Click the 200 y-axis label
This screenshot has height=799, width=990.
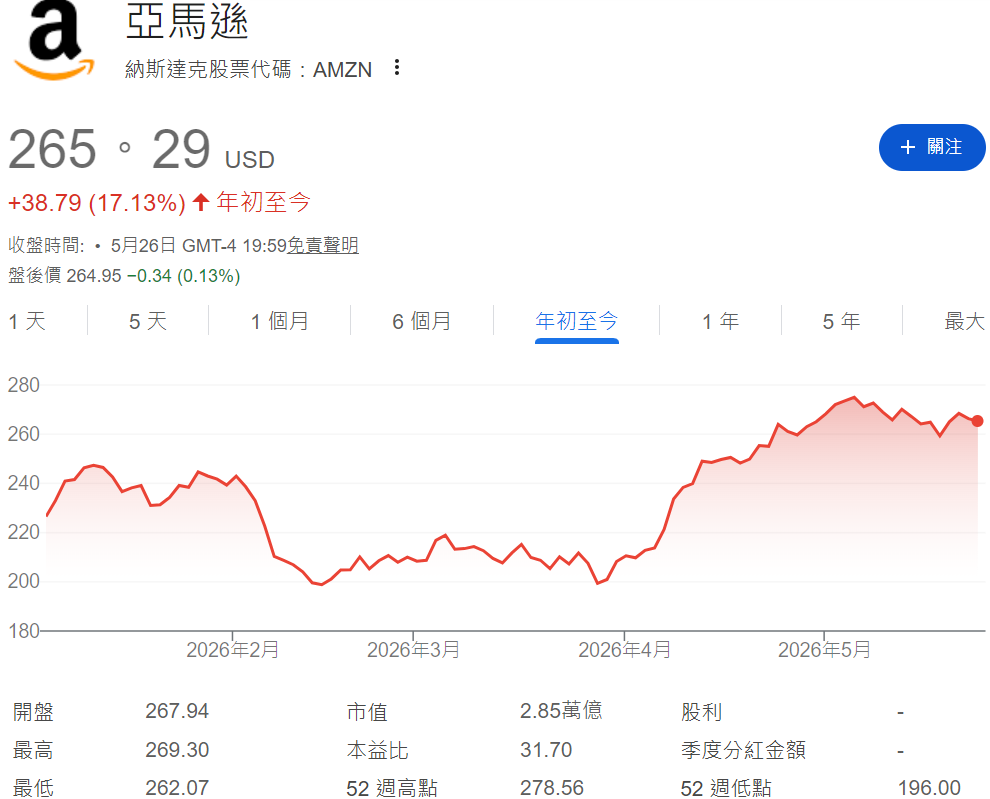click(23, 580)
